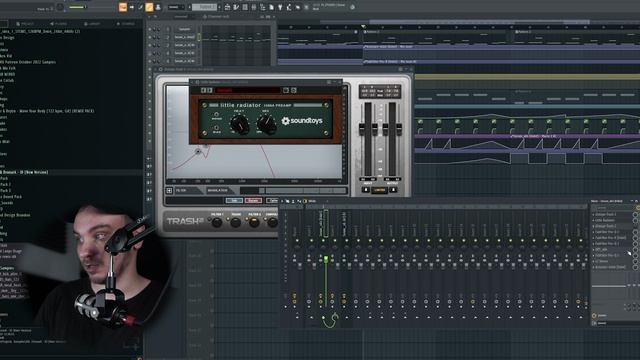640x360 pixels.
Task: Open the October 2022 Samples browser folder
Action: point(28,62)
